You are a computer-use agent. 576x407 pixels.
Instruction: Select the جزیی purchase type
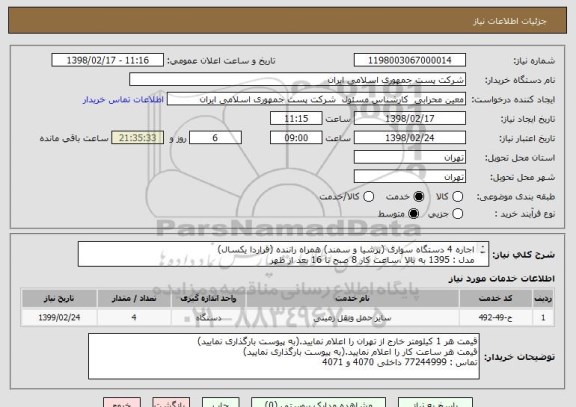(x=457, y=213)
